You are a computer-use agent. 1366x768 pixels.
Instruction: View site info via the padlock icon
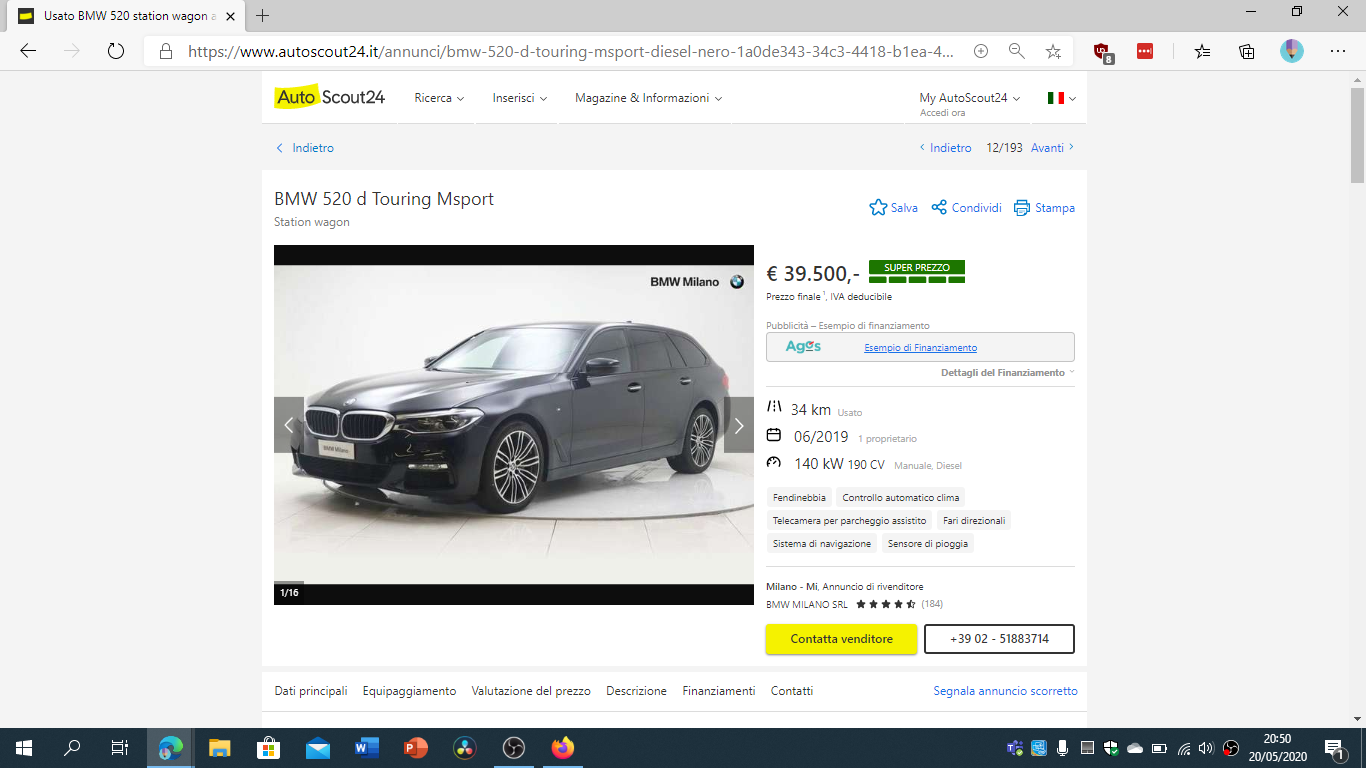164,51
